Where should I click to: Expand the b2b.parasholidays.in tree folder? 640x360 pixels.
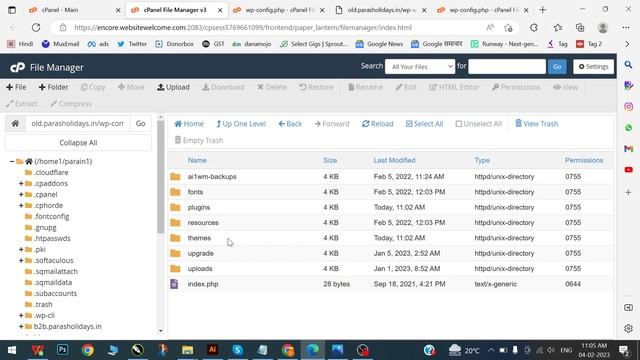(21, 327)
